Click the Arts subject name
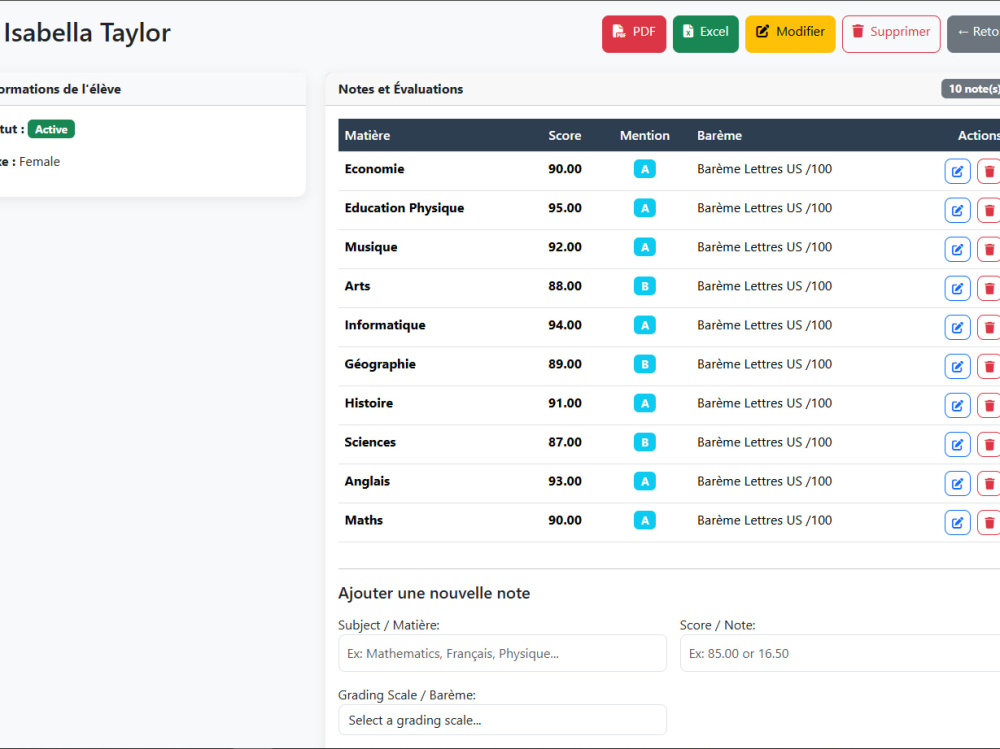The image size is (1000, 749). click(357, 286)
